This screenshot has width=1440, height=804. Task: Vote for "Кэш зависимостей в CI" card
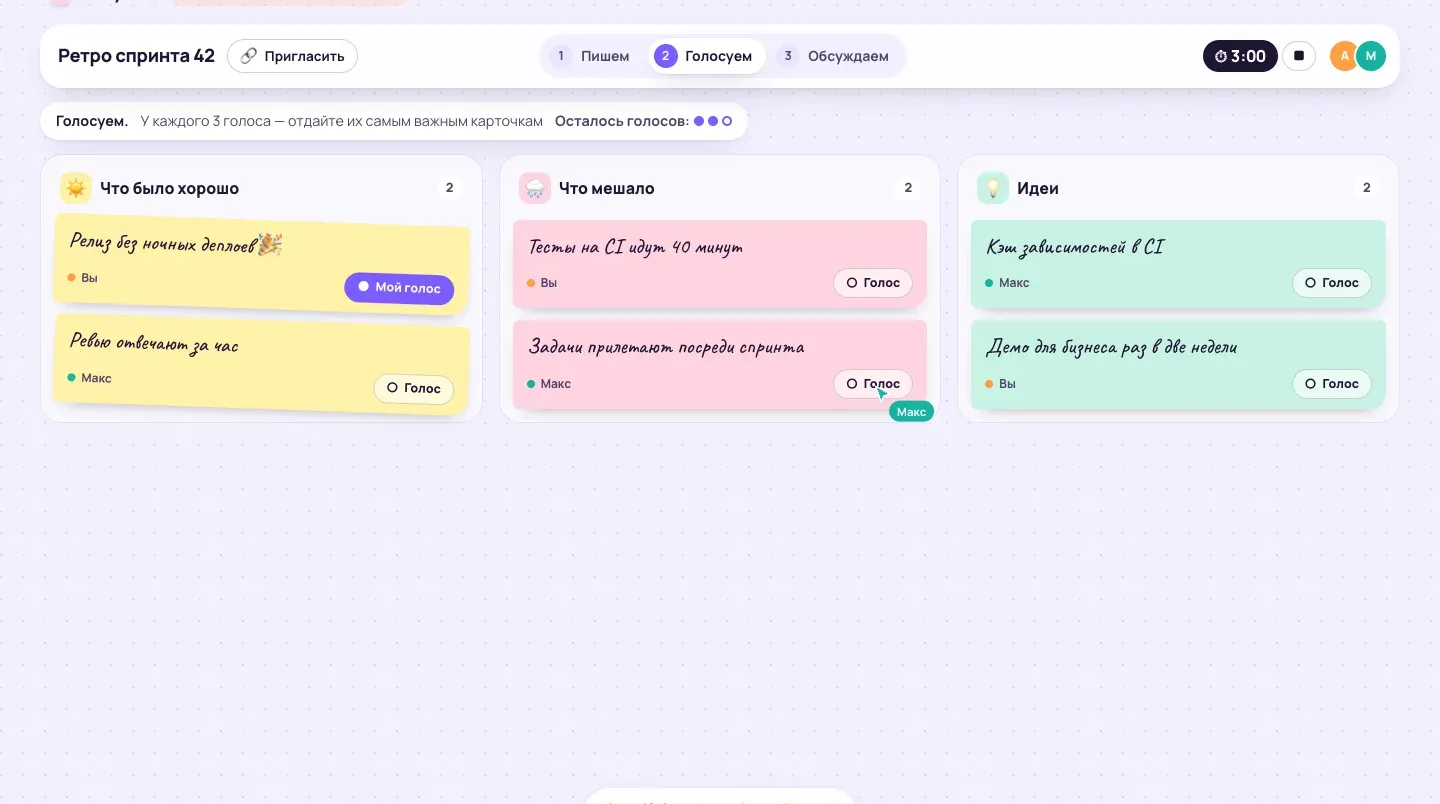click(x=1332, y=283)
